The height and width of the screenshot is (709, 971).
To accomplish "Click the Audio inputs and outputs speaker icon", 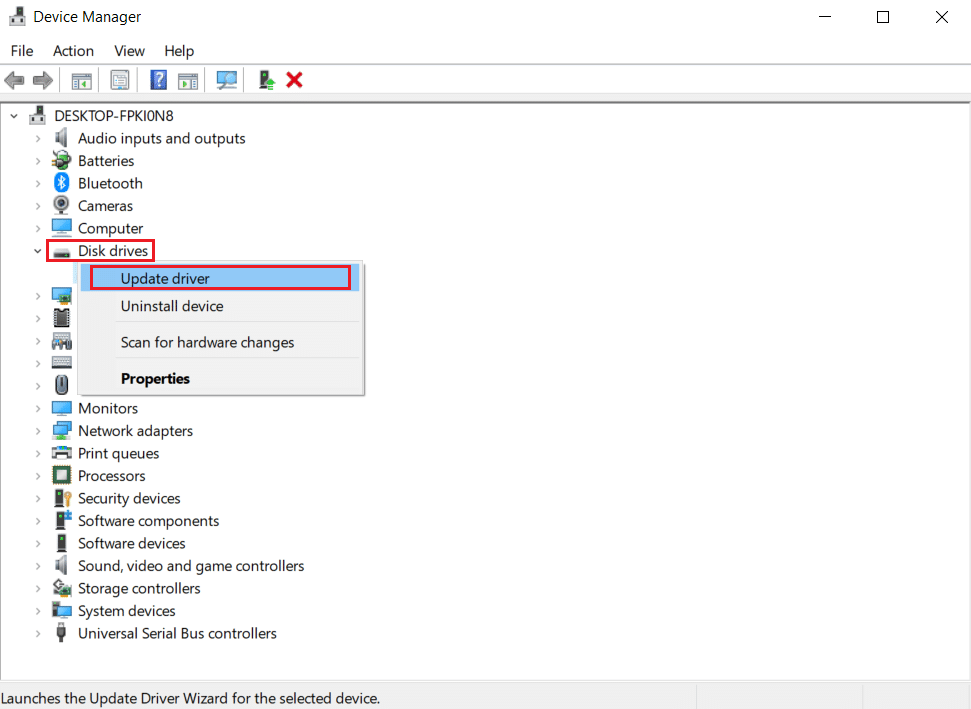I will [x=61, y=137].
